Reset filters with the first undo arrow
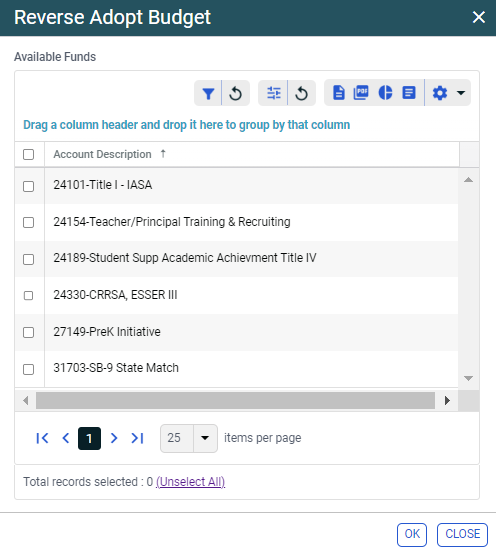 236,93
